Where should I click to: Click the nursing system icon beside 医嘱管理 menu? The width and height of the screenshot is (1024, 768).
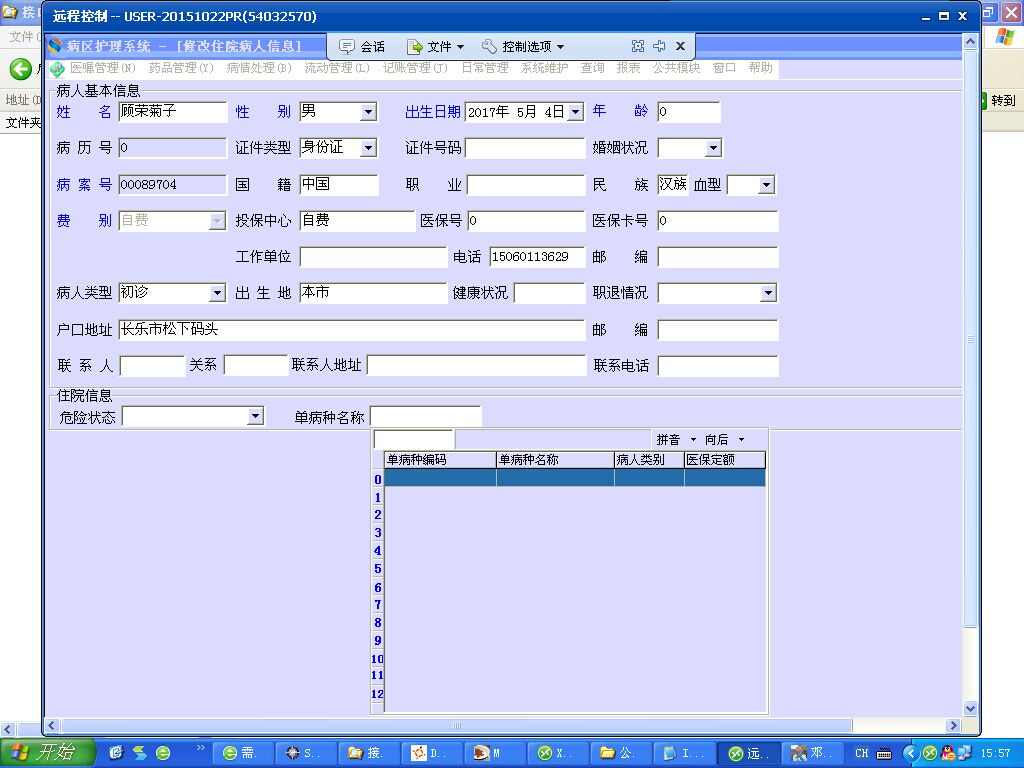(57, 69)
